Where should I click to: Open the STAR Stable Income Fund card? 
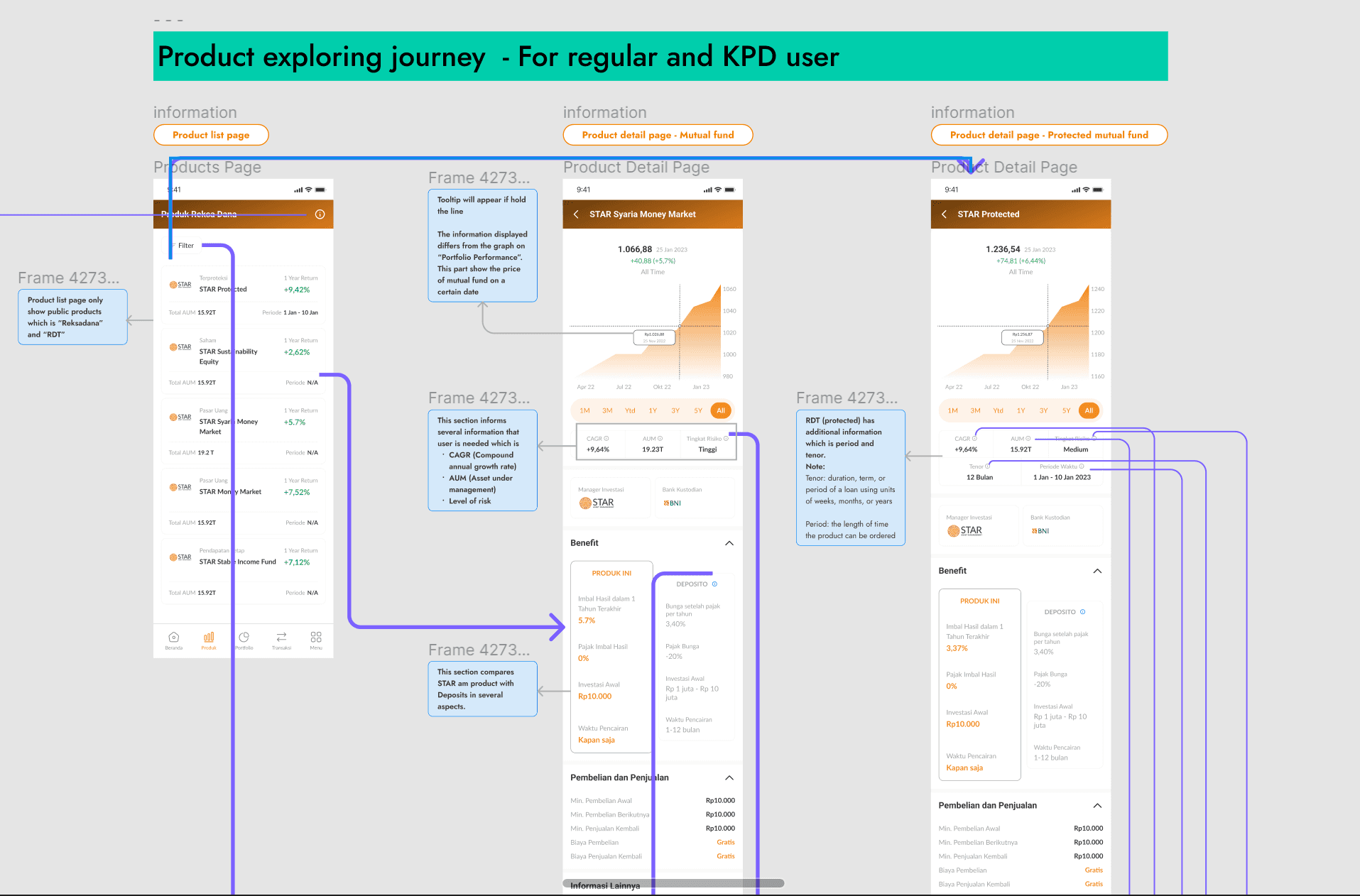point(244,570)
